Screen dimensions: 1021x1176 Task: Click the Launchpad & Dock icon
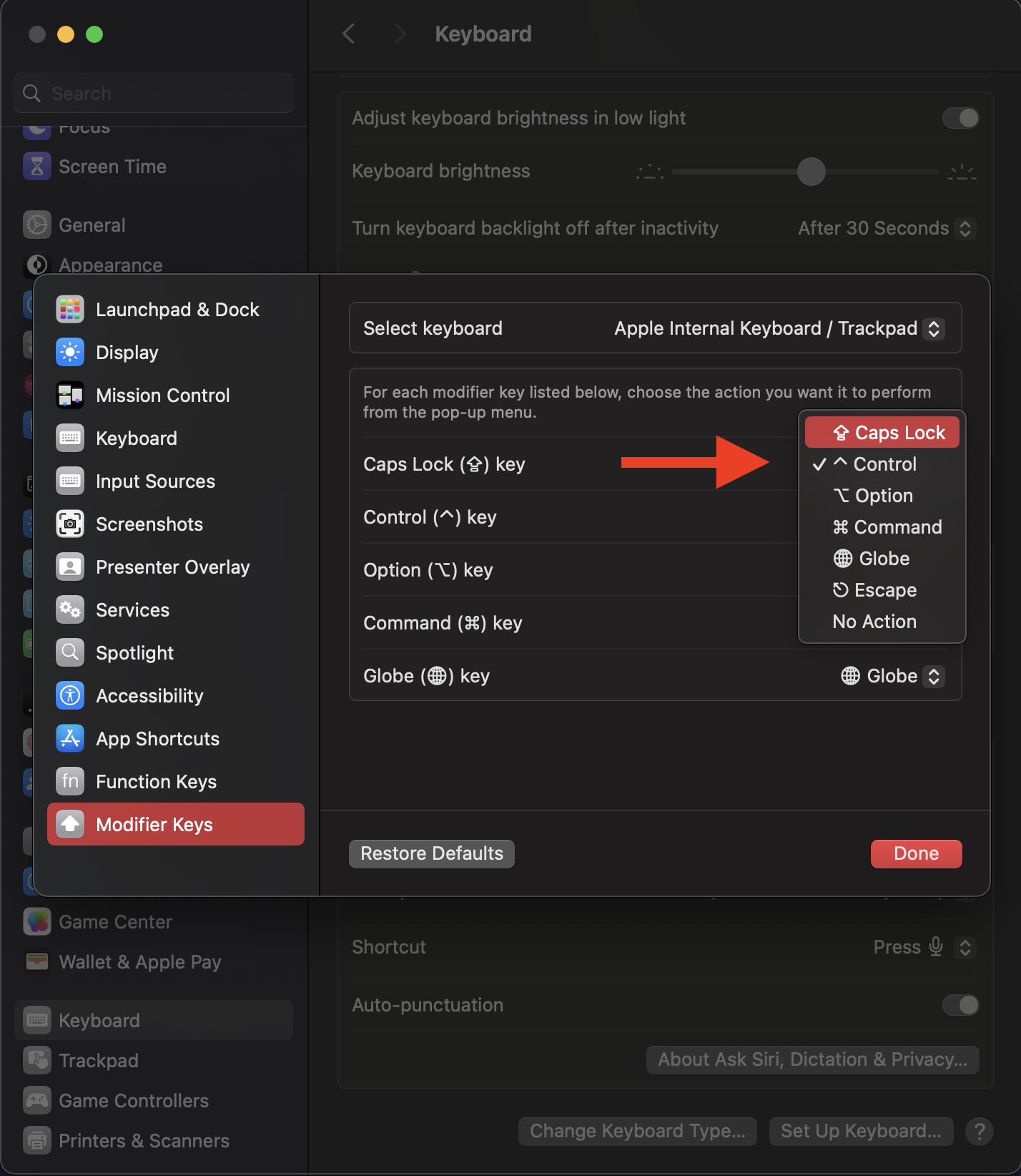click(x=70, y=310)
